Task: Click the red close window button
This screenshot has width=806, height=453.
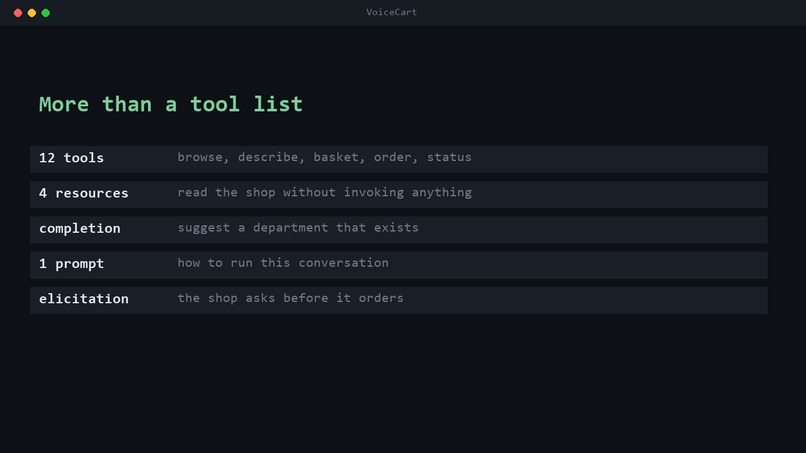Action: coord(18,13)
